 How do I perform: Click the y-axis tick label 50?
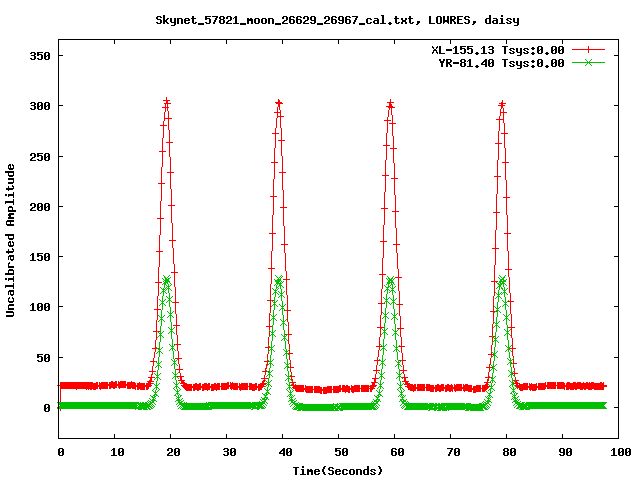click(43, 358)
